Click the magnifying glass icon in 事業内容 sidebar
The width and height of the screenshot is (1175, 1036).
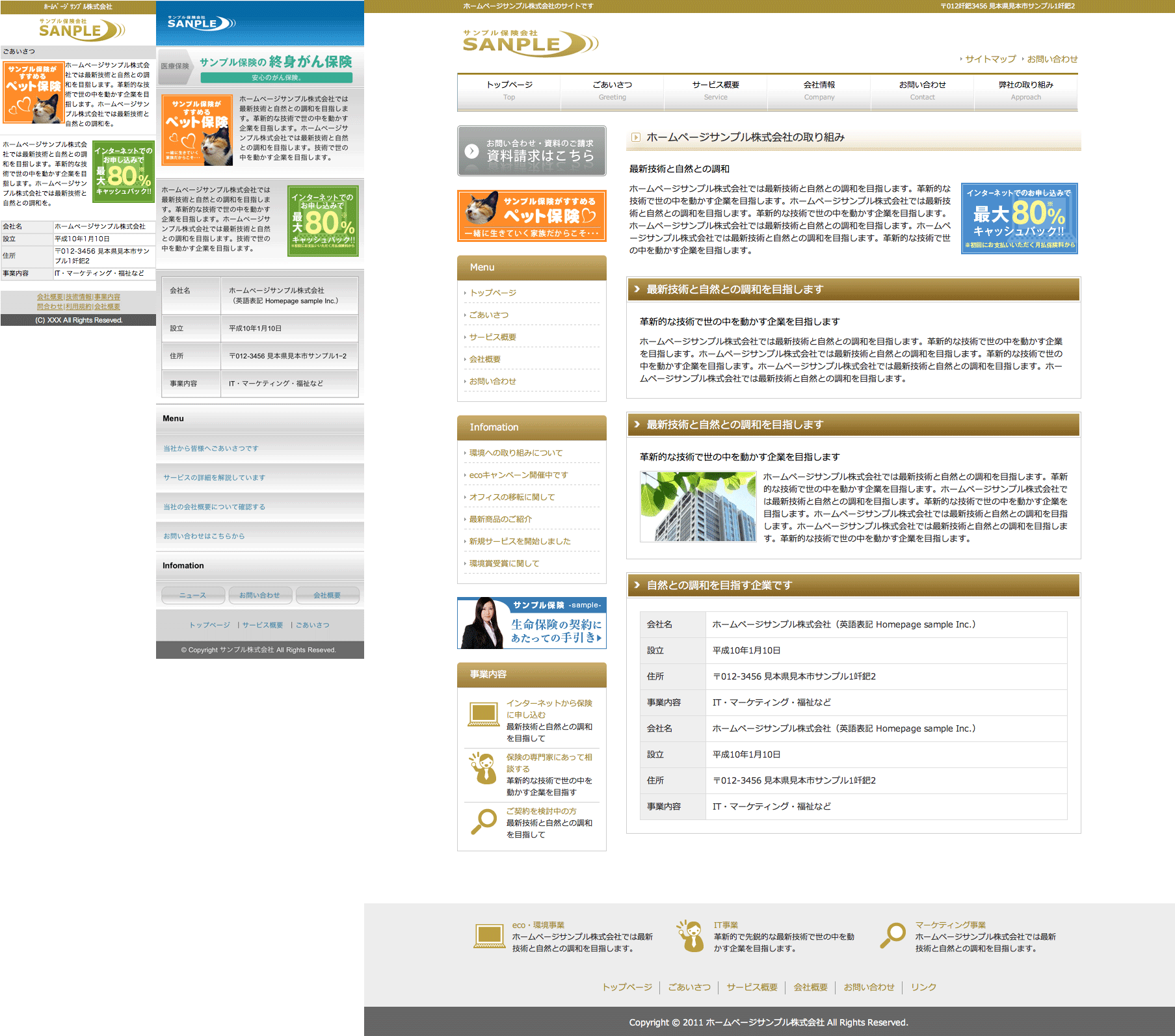[x=484, y=821]
